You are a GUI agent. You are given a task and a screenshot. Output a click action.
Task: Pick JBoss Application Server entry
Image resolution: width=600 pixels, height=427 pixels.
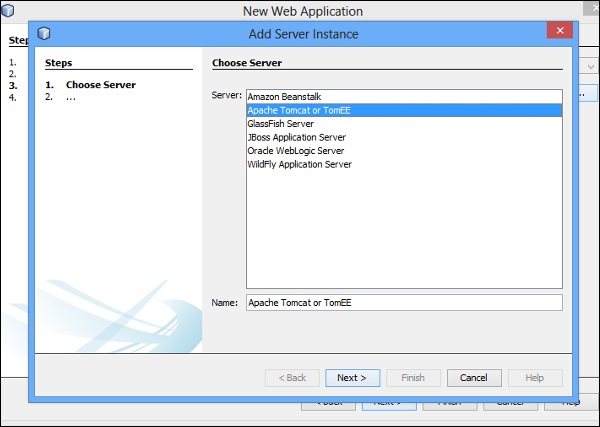click(404, 137)
